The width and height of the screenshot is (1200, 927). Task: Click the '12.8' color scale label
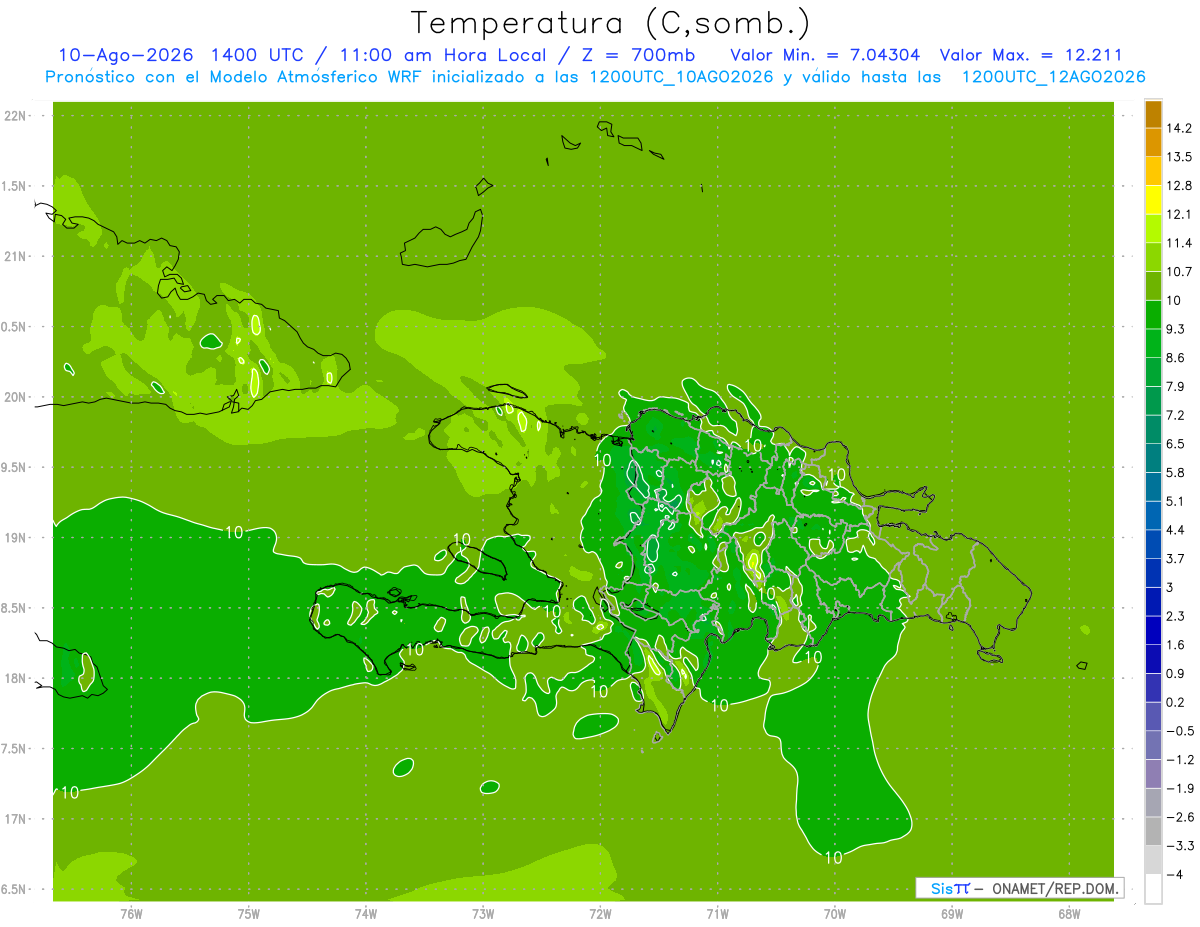tap(1180, 186)
